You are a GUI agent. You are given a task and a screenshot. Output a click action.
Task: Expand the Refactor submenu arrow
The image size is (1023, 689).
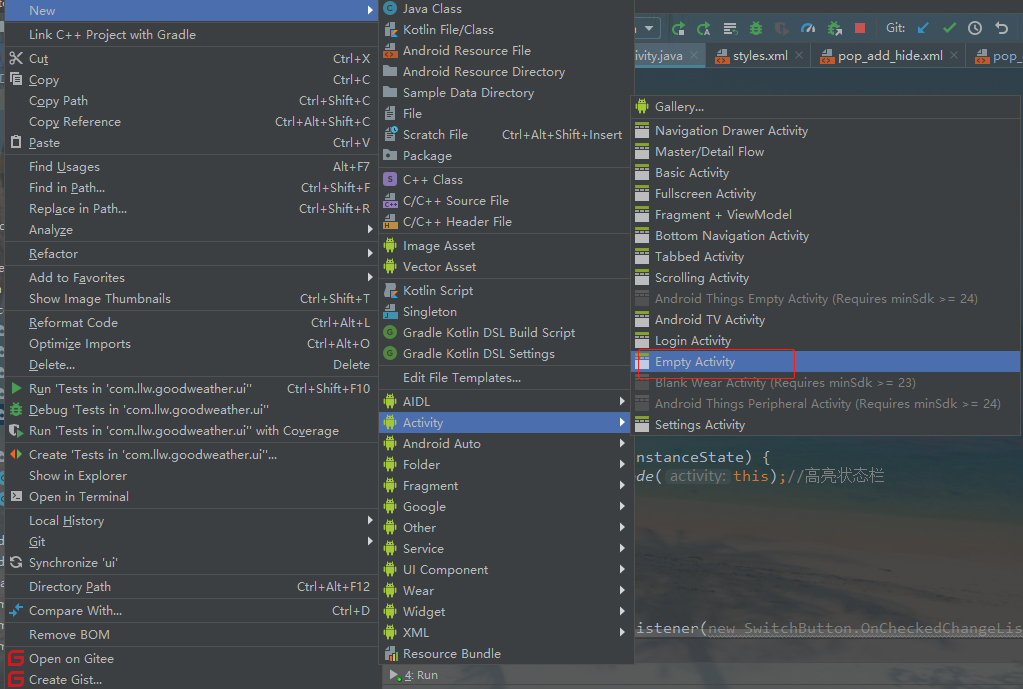[x=370, y=254]
